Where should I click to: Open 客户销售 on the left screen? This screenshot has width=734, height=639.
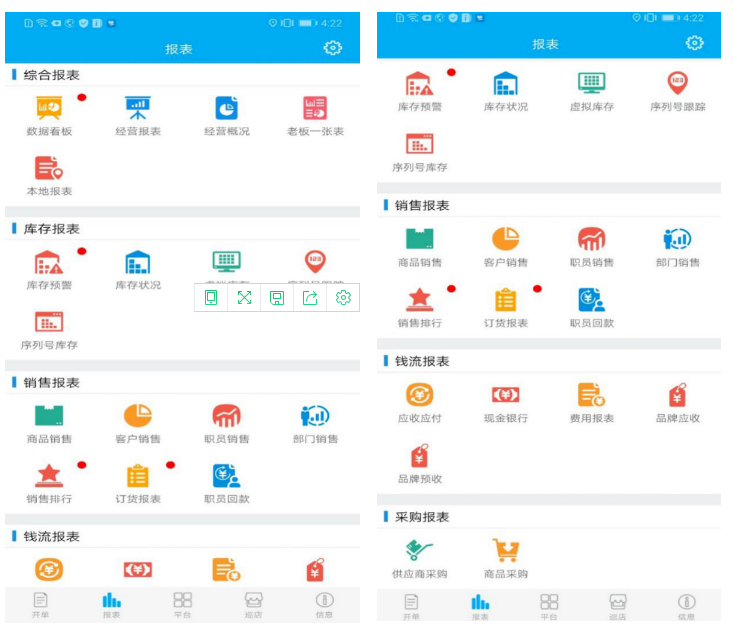(x=138, y=424)
